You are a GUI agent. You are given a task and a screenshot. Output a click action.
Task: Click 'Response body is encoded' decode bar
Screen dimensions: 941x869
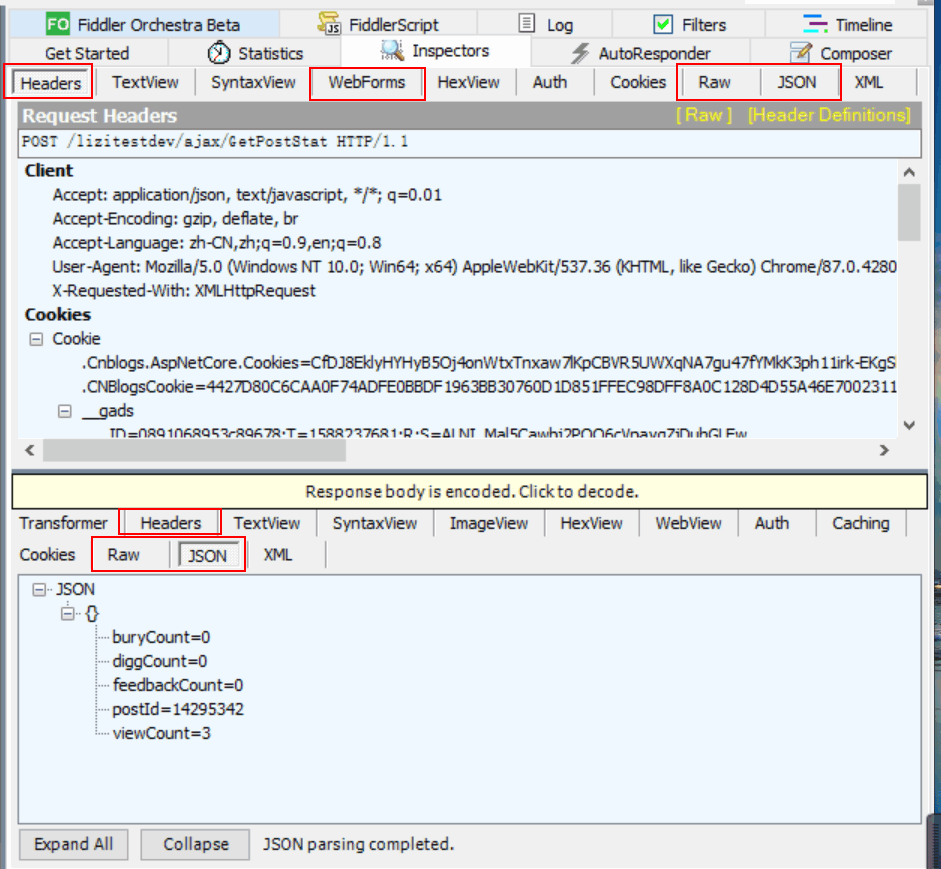470,492
